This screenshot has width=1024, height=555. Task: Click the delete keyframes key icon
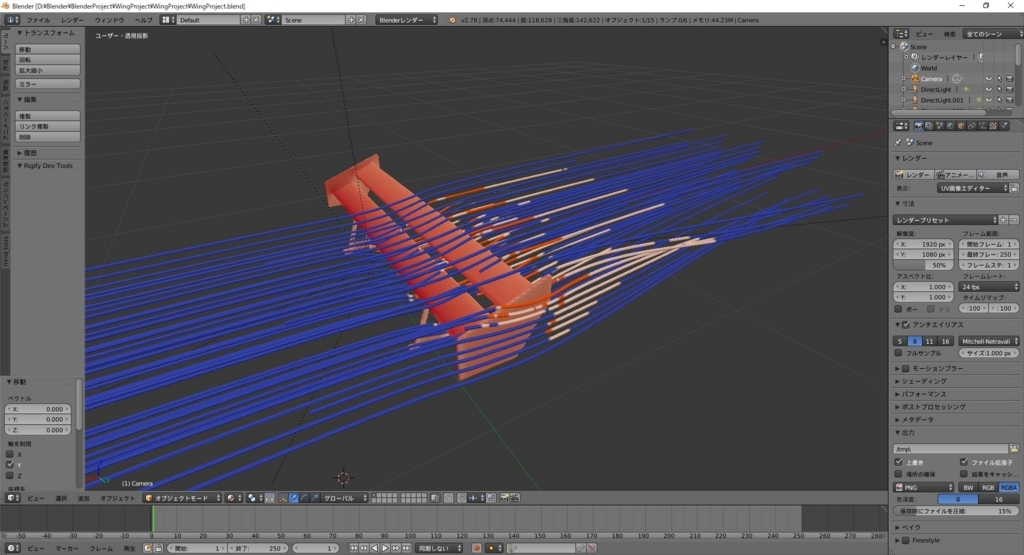click(x=592, y=548)
